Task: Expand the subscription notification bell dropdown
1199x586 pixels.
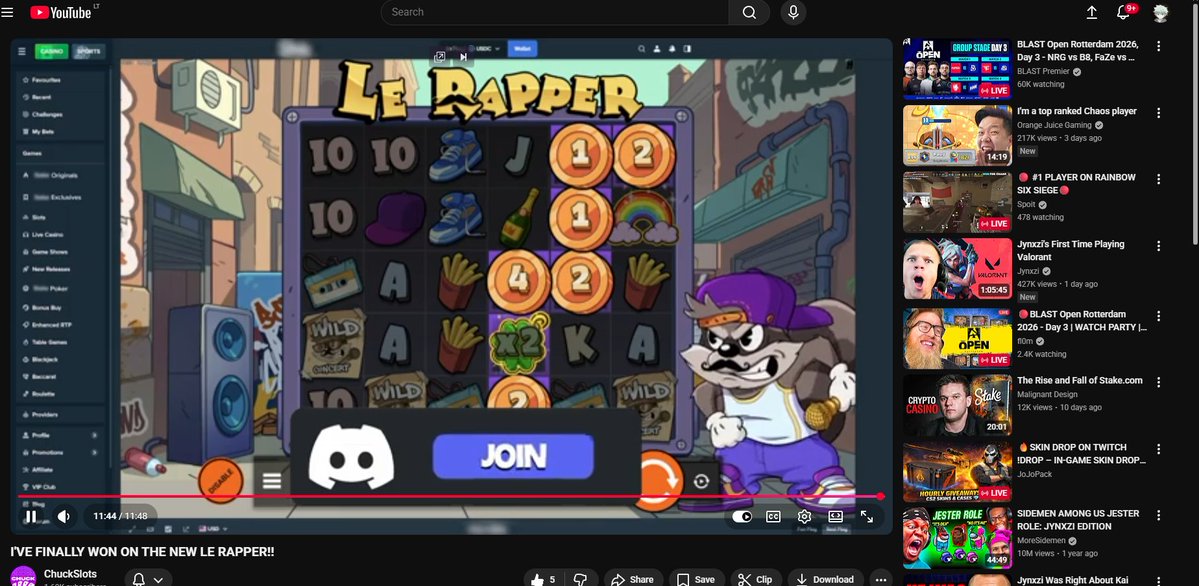Action: 148,579
